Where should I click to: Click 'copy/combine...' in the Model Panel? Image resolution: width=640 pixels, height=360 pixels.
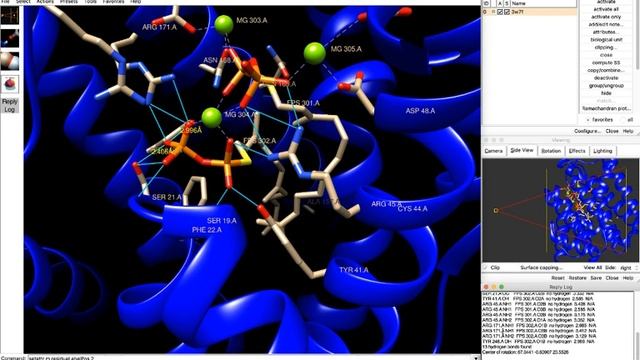[x=606, y=70]
